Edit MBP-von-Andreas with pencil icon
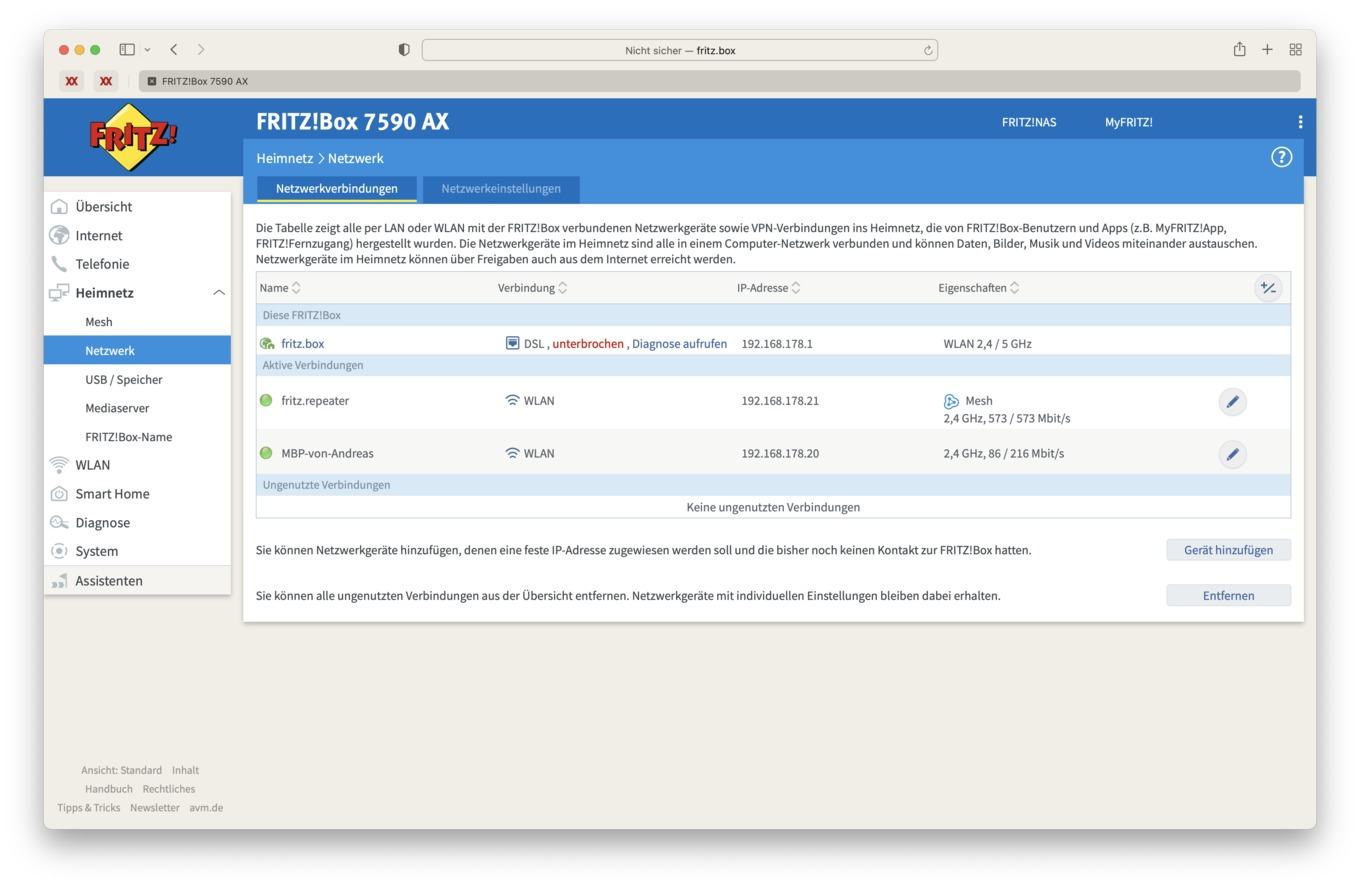 (1232, 455)
